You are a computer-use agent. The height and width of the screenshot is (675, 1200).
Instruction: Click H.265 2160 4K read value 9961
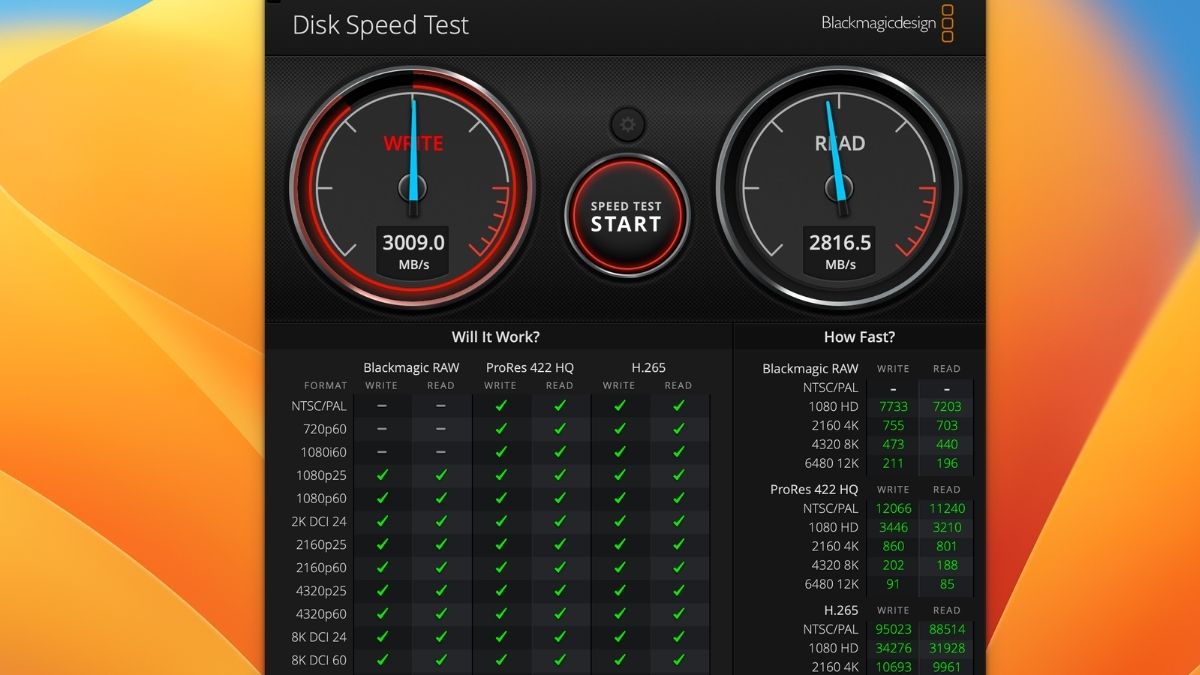(946, 667)
